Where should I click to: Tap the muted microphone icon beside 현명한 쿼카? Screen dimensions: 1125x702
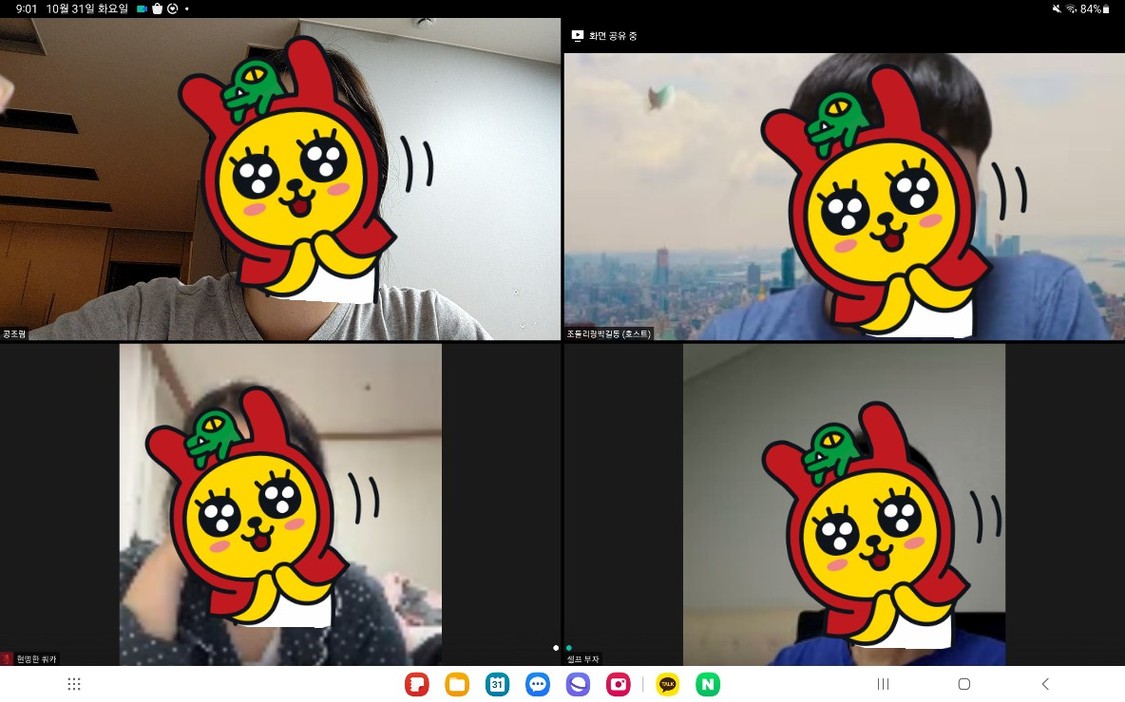(x=7, y=658)
